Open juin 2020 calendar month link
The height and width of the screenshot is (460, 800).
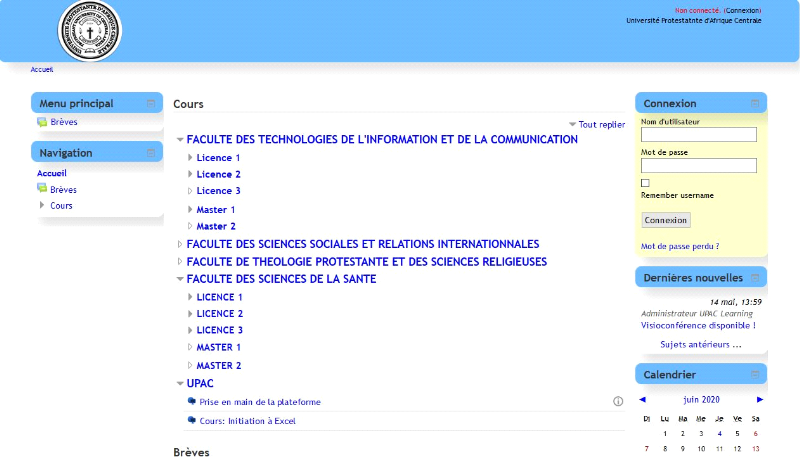[x=702, y=399]
